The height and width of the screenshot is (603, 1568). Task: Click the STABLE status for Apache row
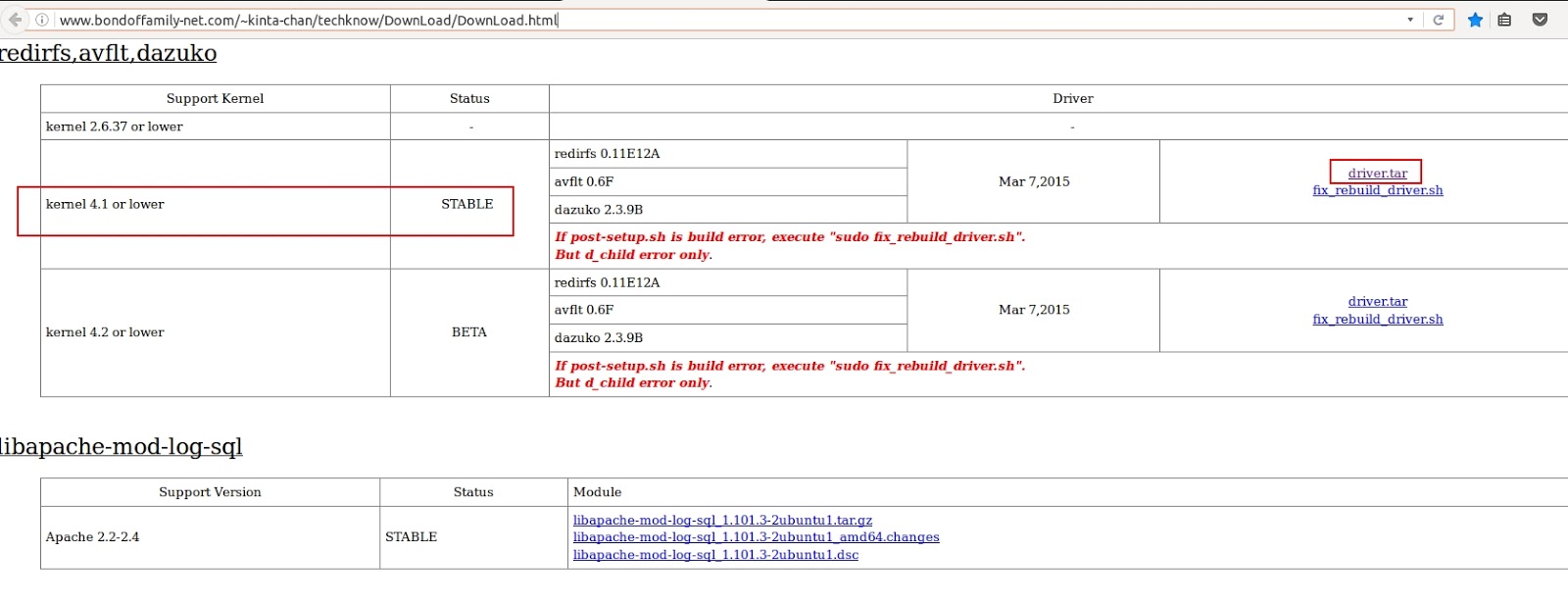pos(412,537)
